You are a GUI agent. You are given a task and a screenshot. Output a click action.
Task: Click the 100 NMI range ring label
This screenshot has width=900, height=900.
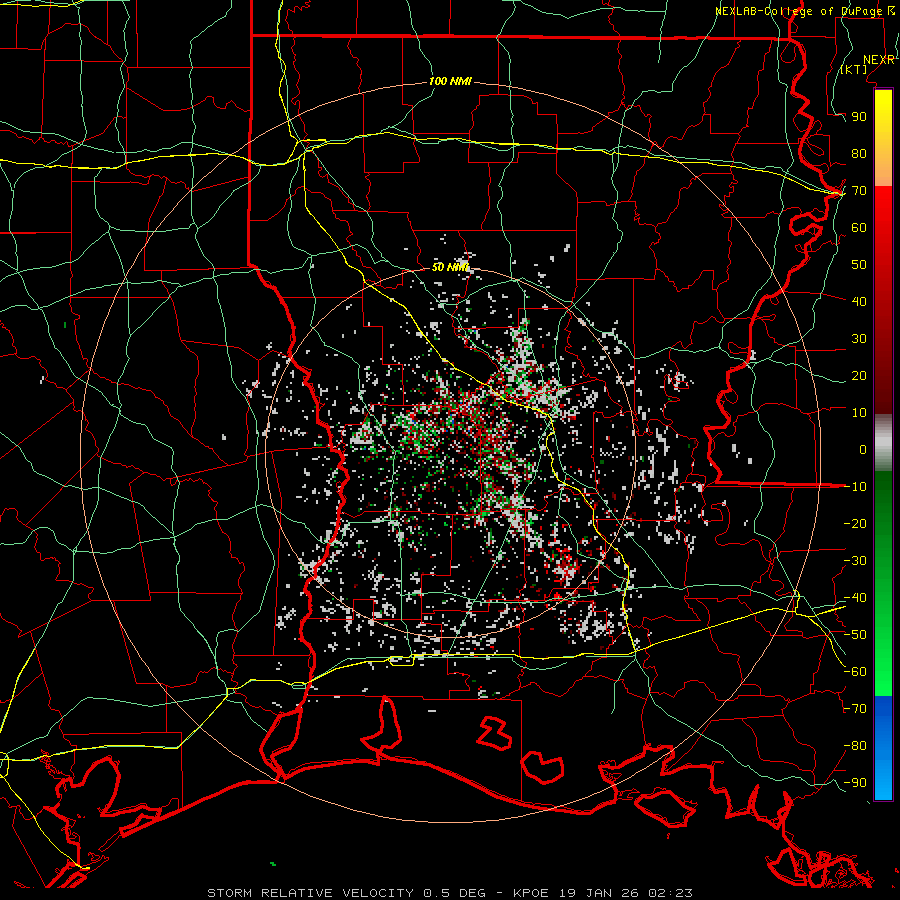pos(450,82)
